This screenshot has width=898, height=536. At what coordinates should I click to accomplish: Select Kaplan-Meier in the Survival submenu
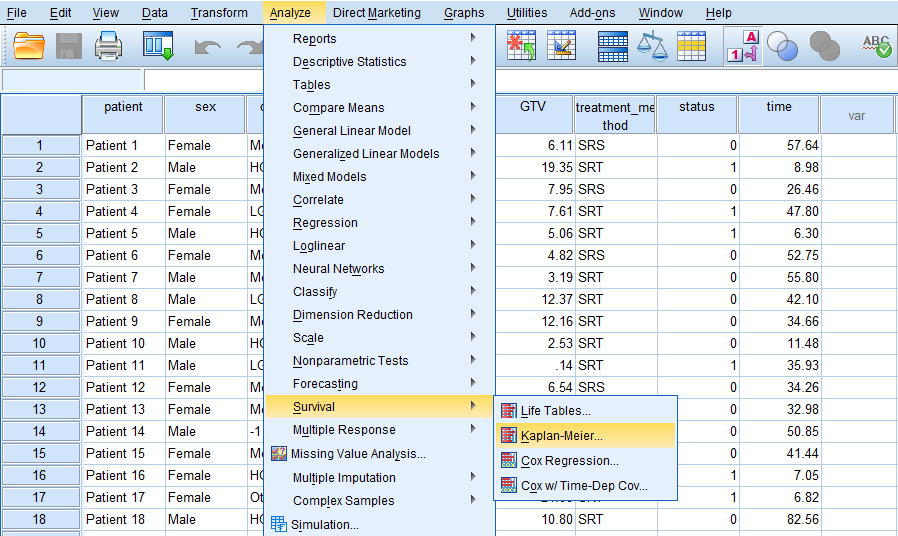[x=585, y=436]
